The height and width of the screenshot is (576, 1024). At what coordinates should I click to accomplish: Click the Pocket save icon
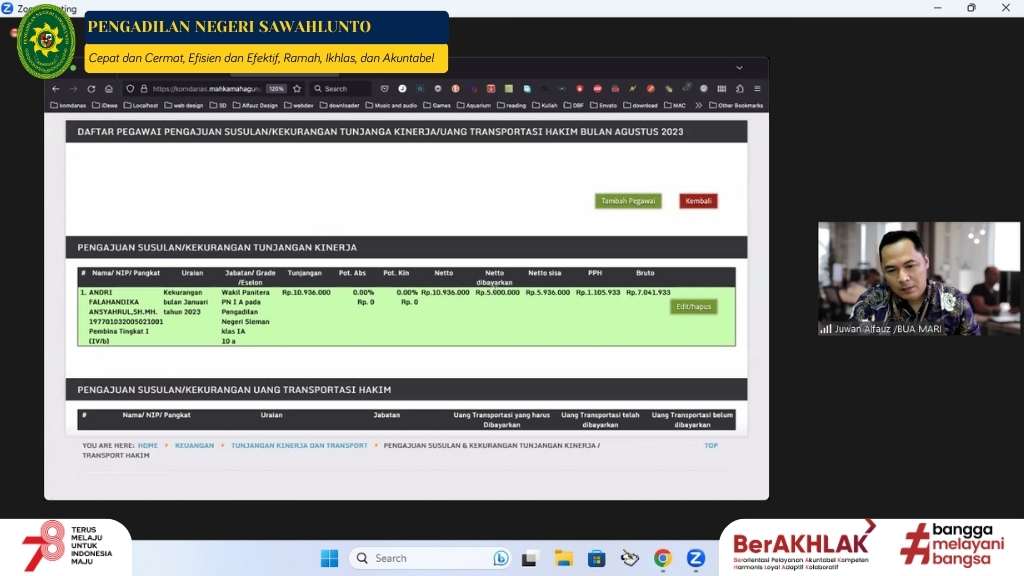pos(384,89)
